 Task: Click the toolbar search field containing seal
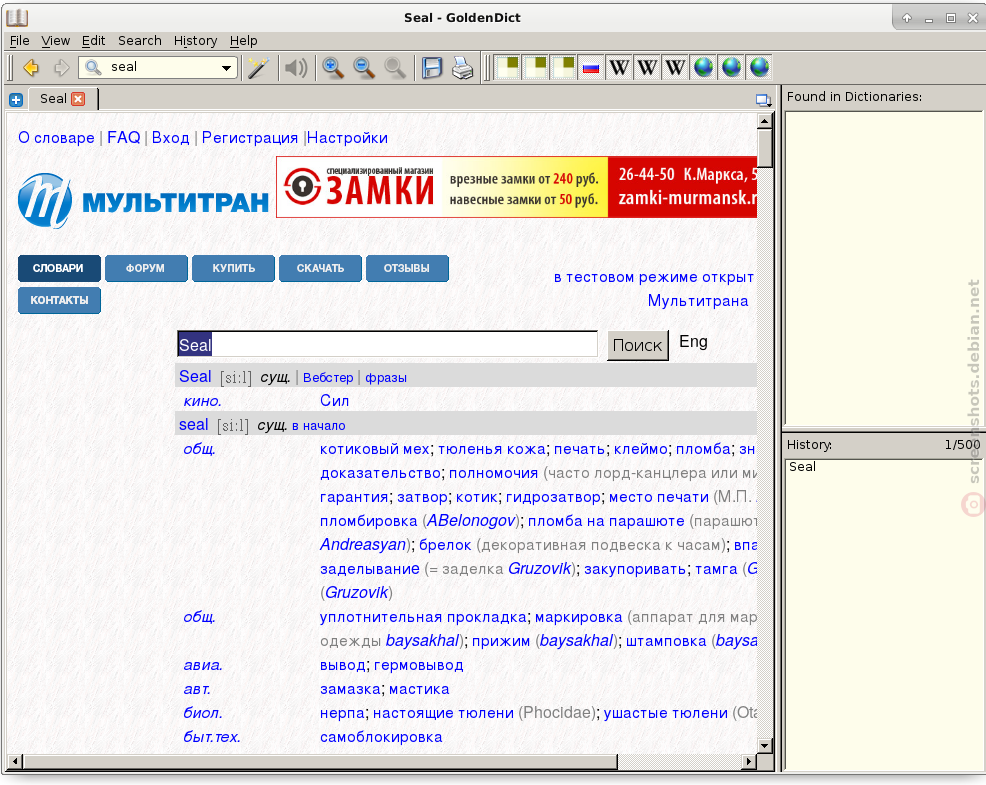(x=158, y=67)
